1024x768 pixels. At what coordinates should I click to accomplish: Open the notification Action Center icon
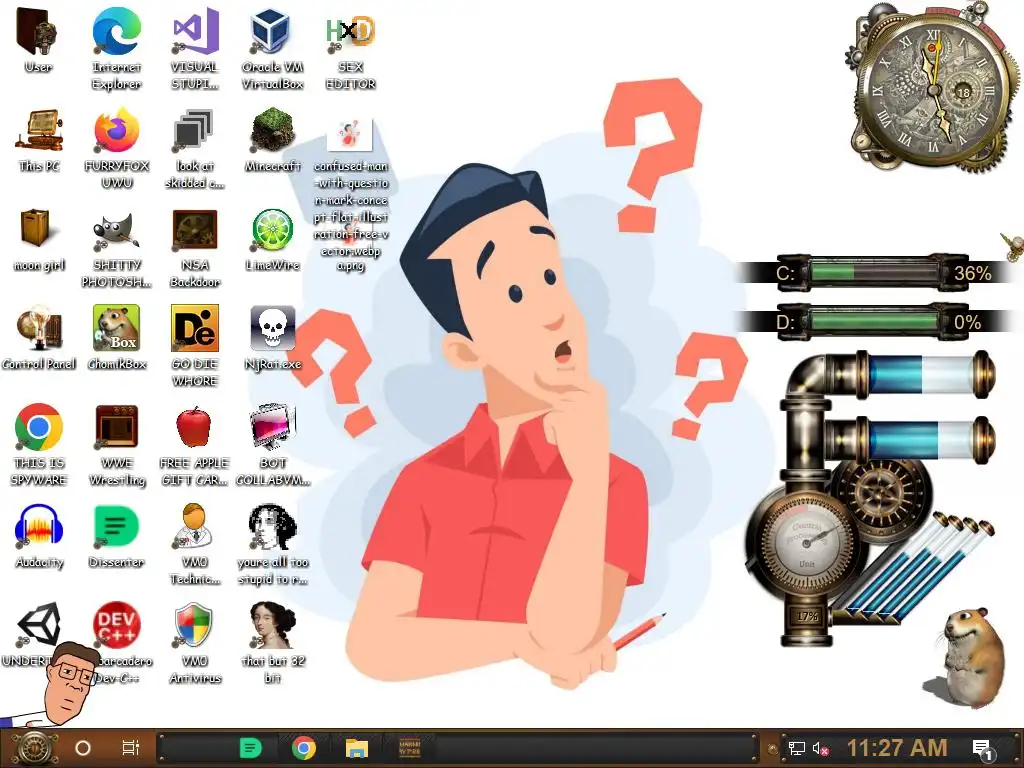point(983,749)
